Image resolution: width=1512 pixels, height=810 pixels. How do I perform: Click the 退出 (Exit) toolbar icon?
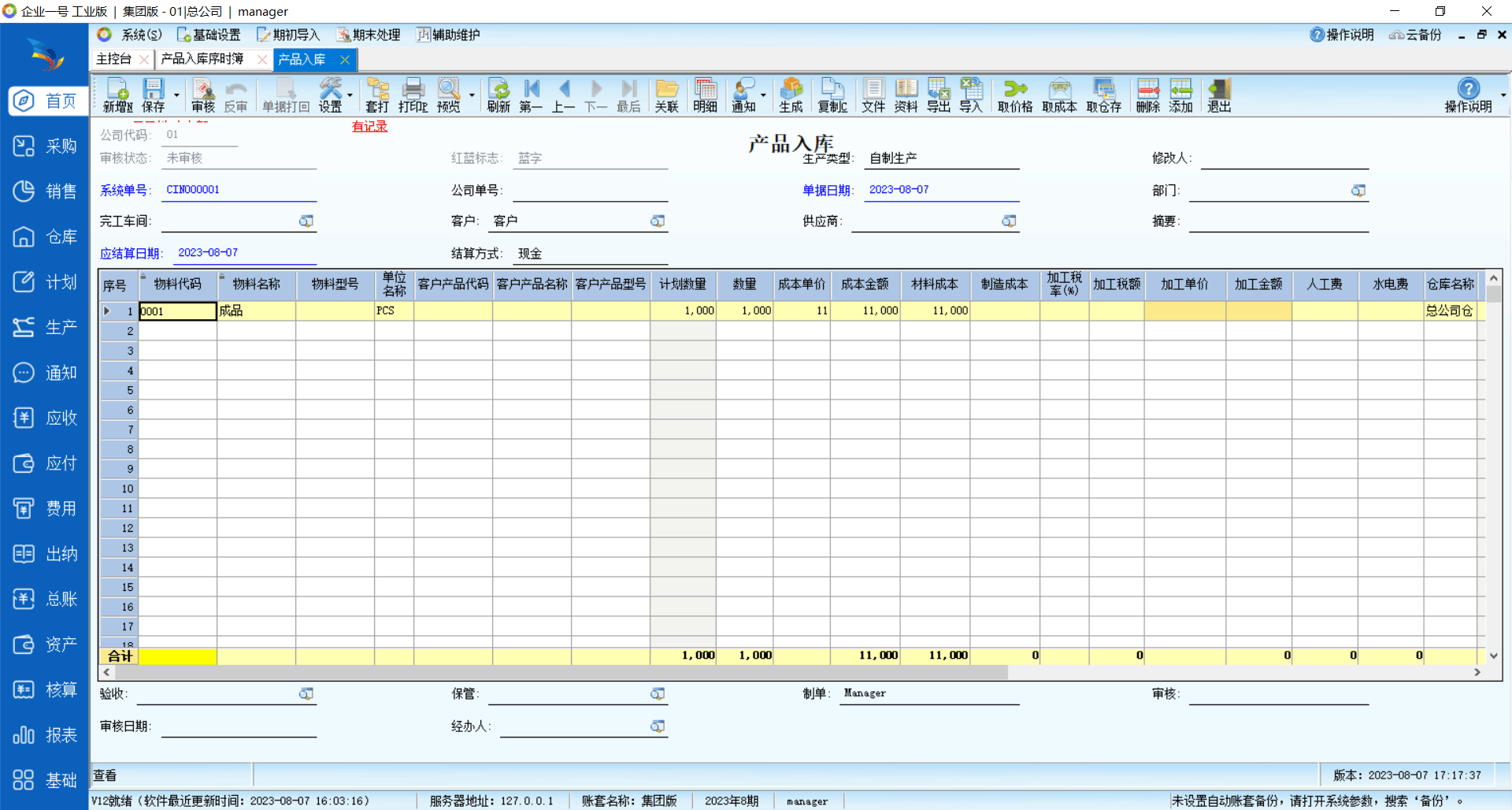pos(1219,95)
